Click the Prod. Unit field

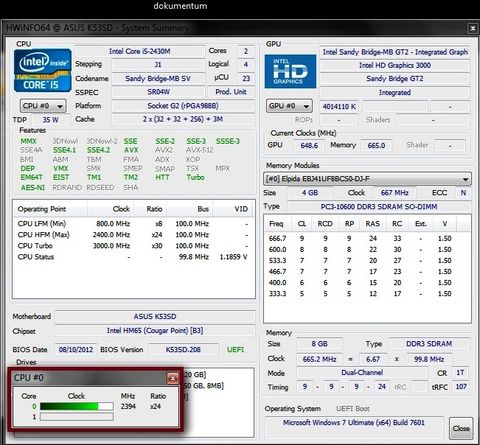(231, 92)
